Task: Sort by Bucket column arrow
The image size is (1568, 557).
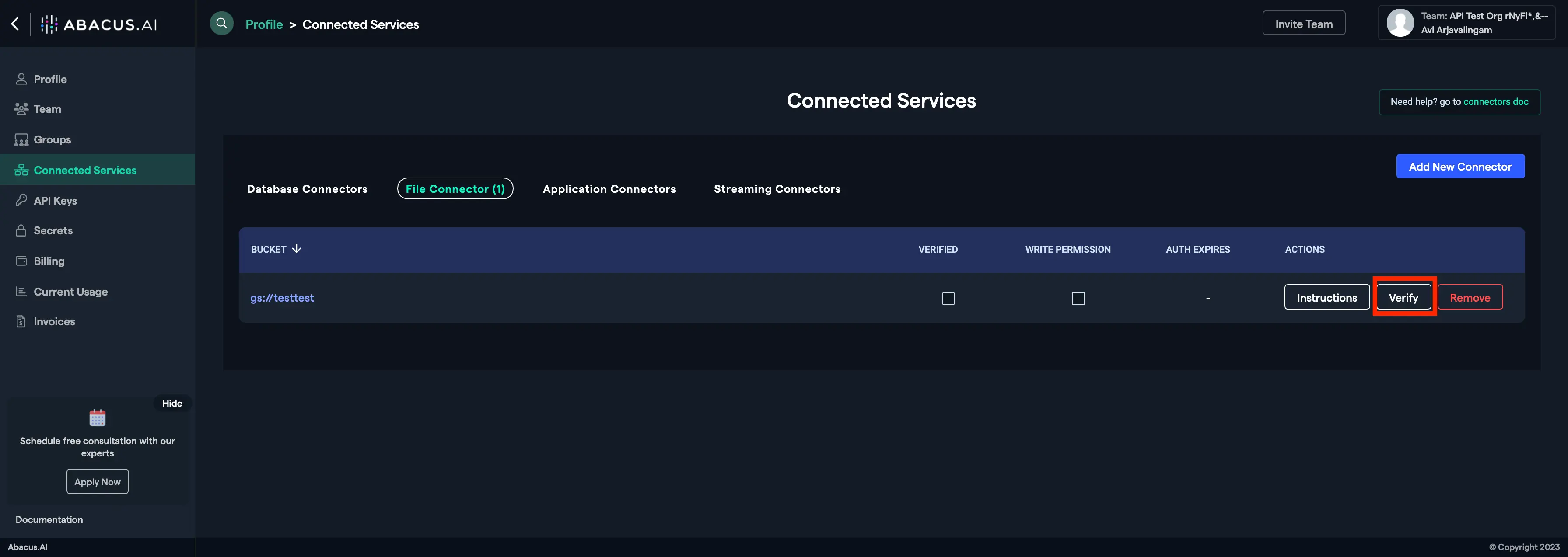Action: (297, 249)
